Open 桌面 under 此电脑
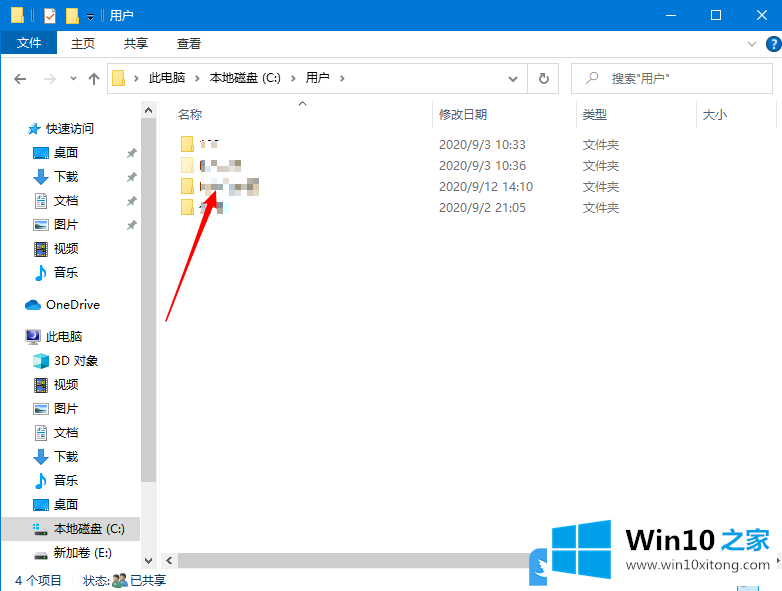 [x=66, y=504]
